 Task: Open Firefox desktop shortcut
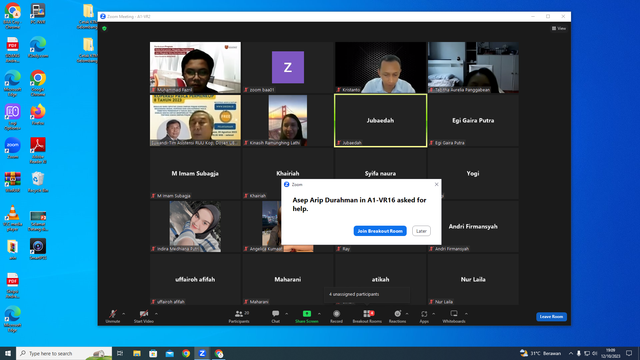pos(38,115)
